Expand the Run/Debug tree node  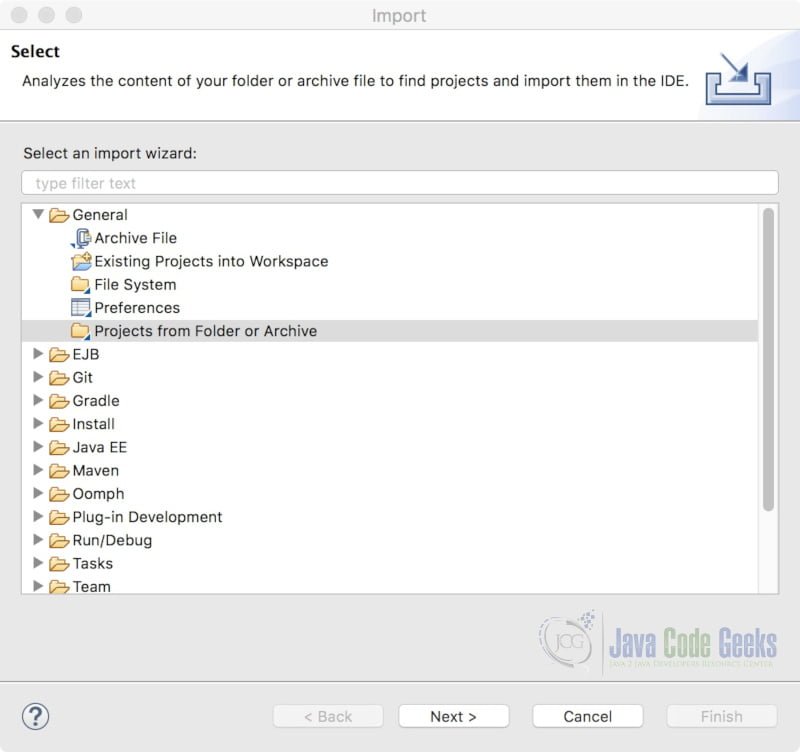tap(39, 540)
